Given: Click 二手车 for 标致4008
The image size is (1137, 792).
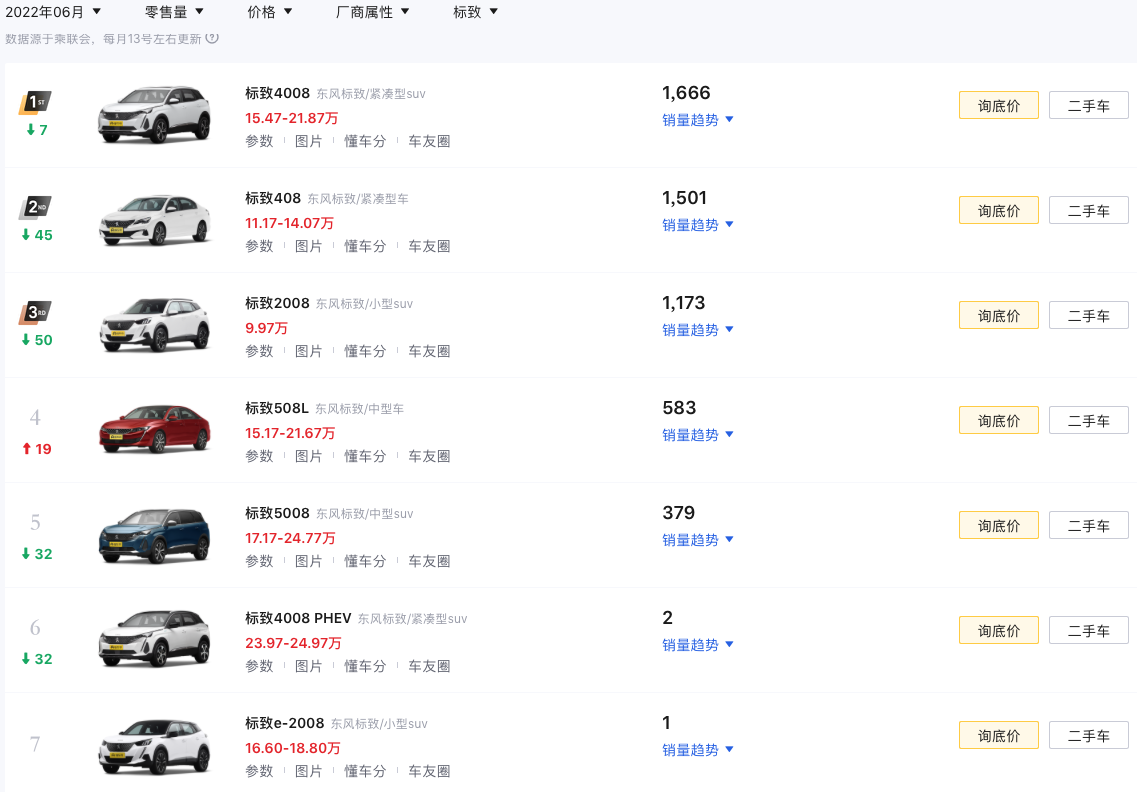Looking at the screenshot, I should [x=1088, y=105].
